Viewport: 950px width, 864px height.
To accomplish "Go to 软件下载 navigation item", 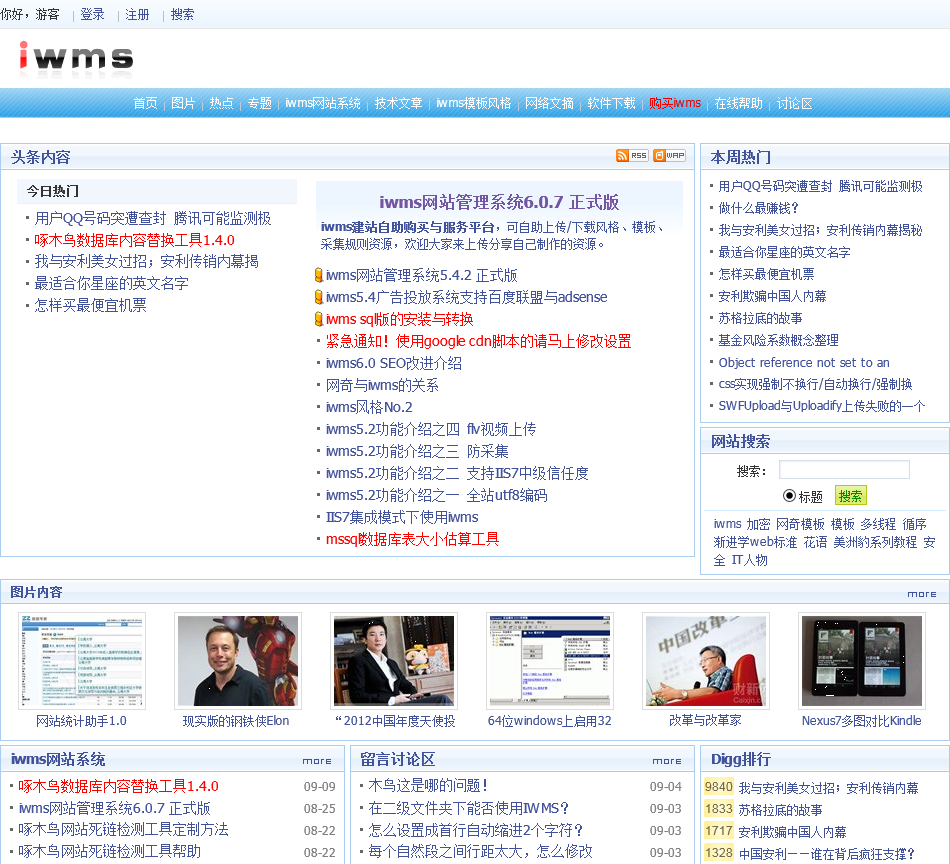I will pyautogui.click(x=611, y=104).
